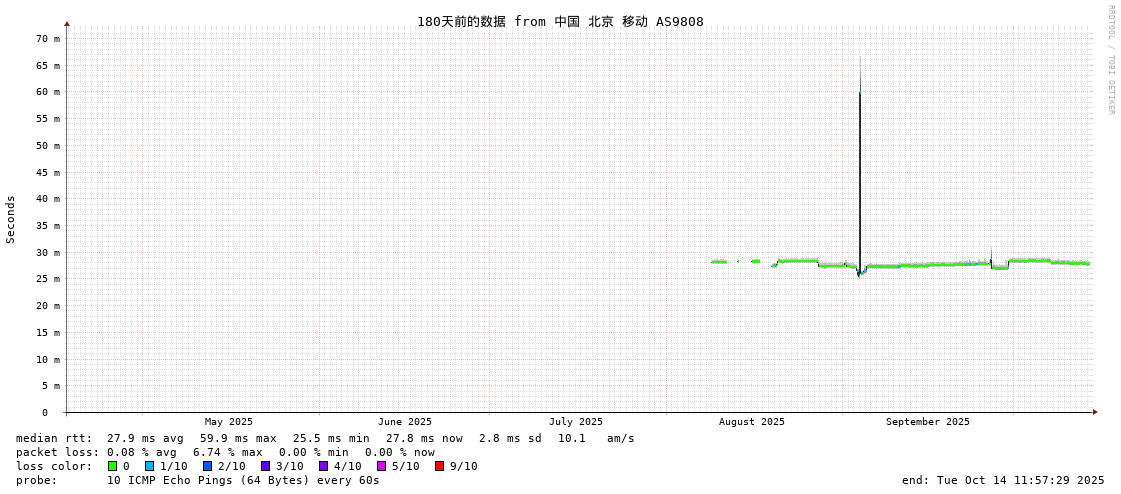
Task: Click the '25.5 ms min' rtt value
Action: [x=331, y=438]
